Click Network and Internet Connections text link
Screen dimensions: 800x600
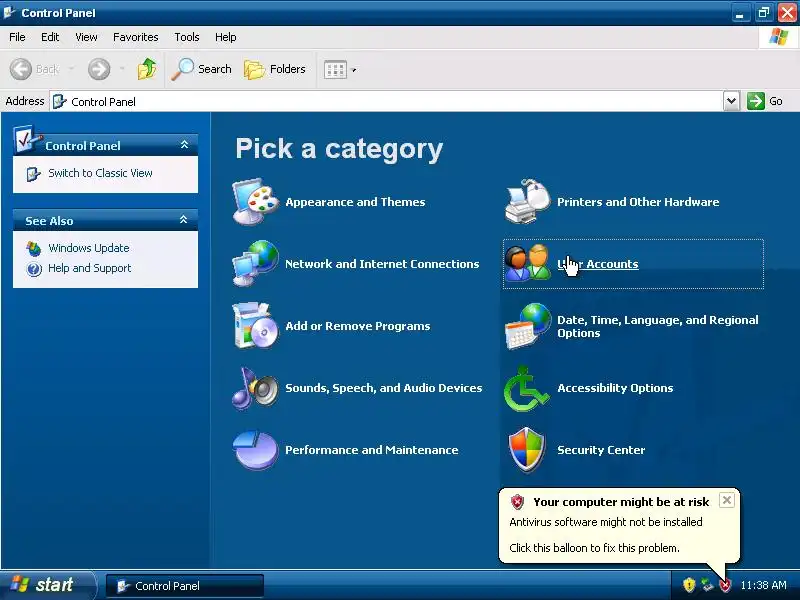pyautogui.click(x=382, y=264)
